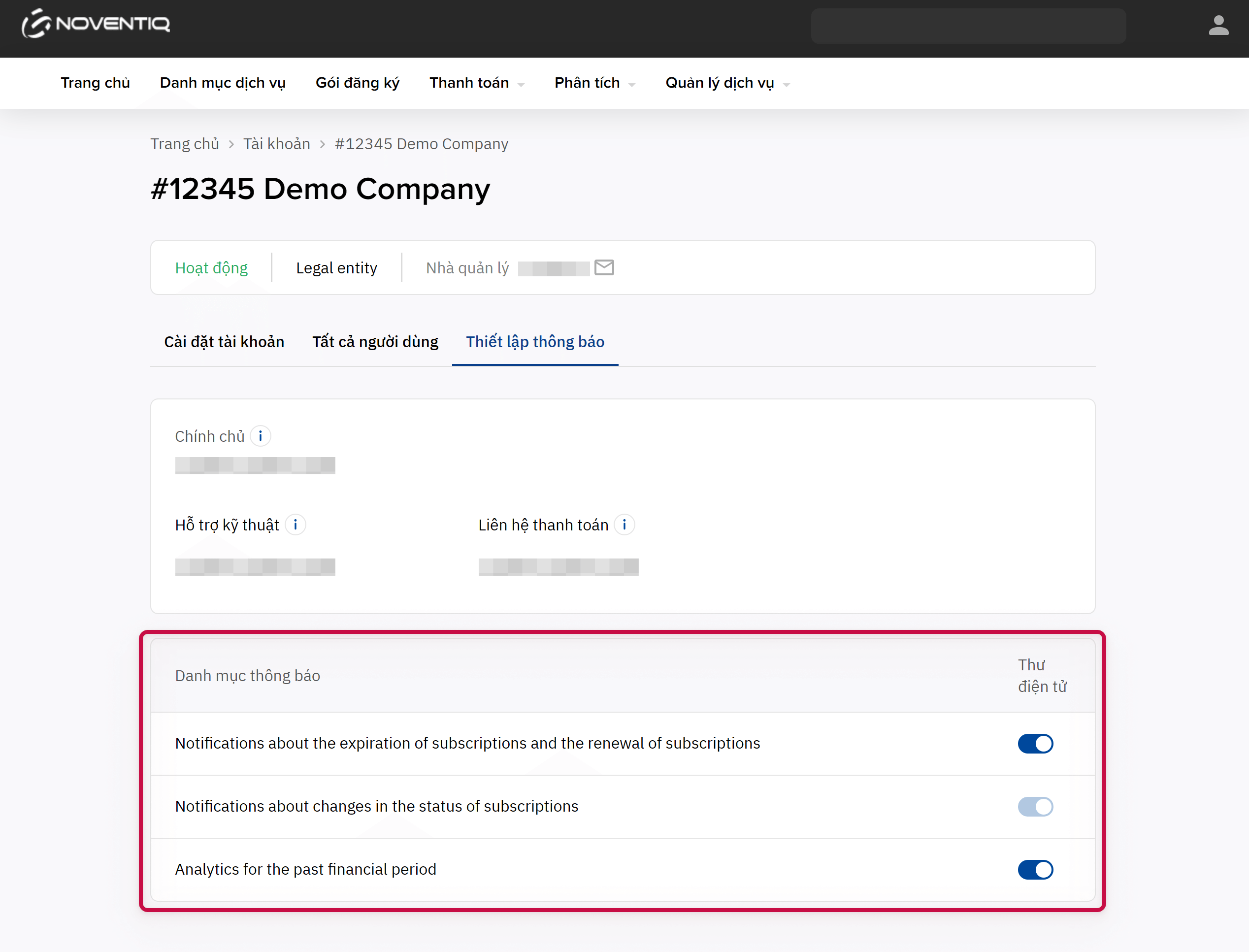The height and width of the screenshot is (952, 1249).
Task: Click Trang chủ breadcrumb link
Action: click(184, 144)
